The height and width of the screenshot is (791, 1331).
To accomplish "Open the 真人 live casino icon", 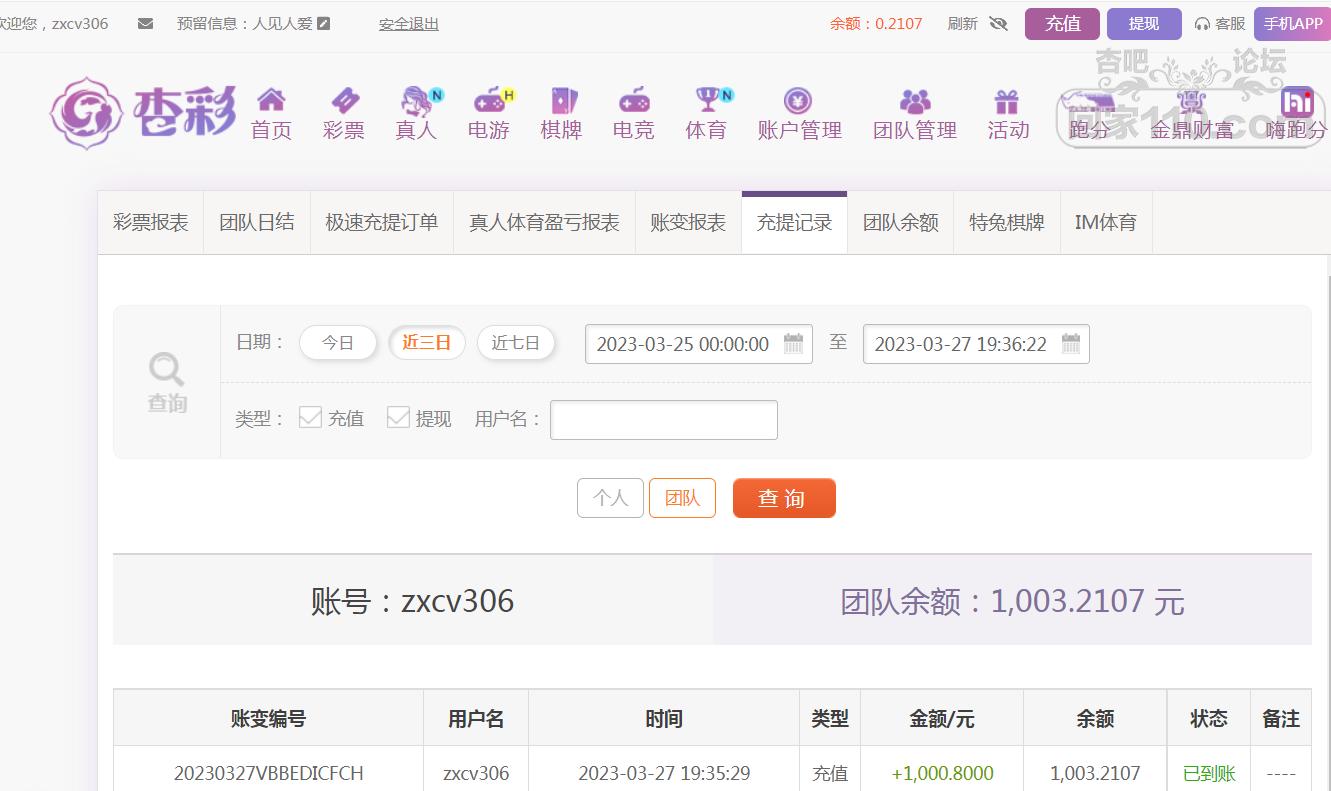I will tap(417, 101).
